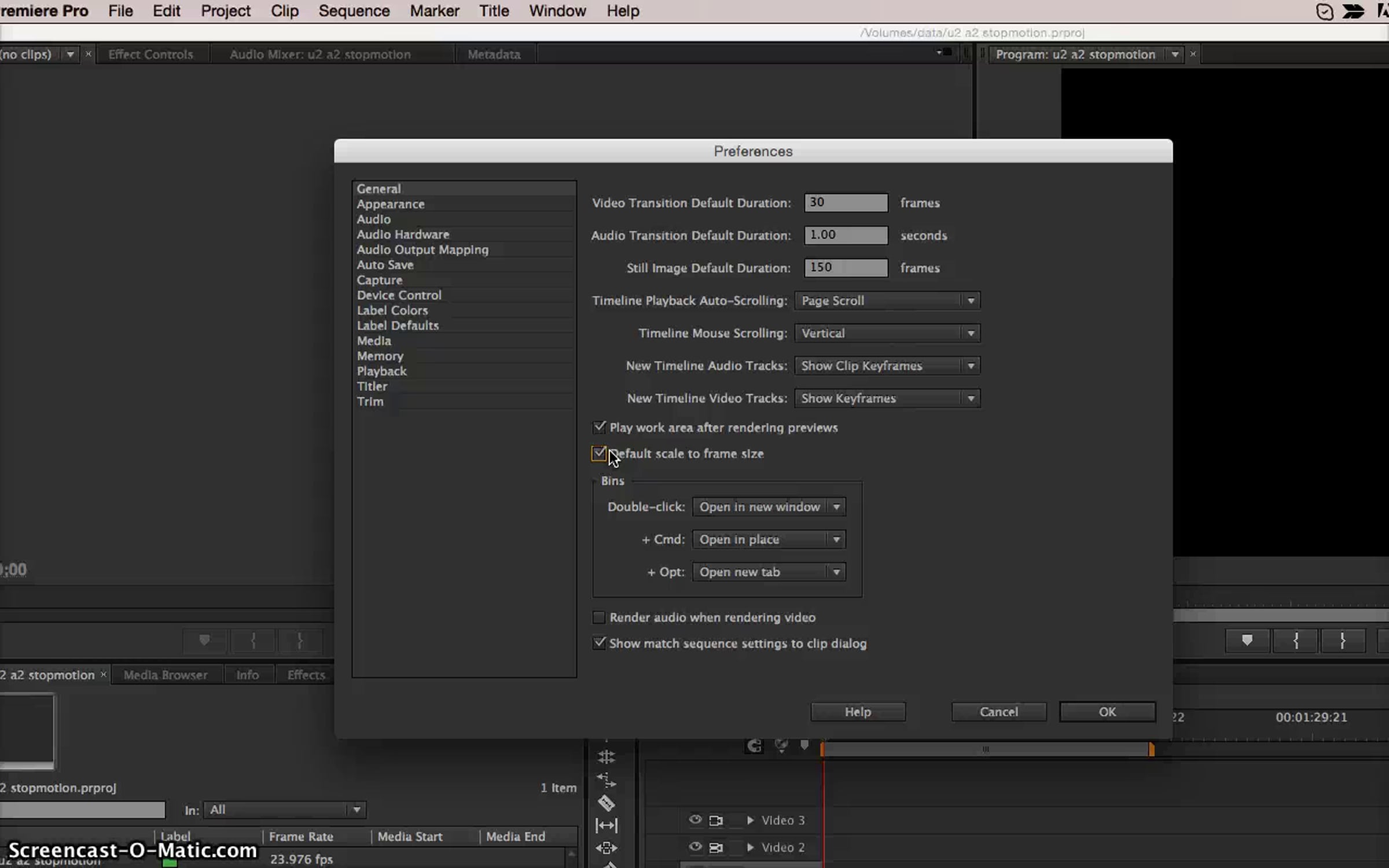Viewport: 1389px width, 868px height.
Task: Select the Rate Stretch tool
Action: [x=606, y=781]
